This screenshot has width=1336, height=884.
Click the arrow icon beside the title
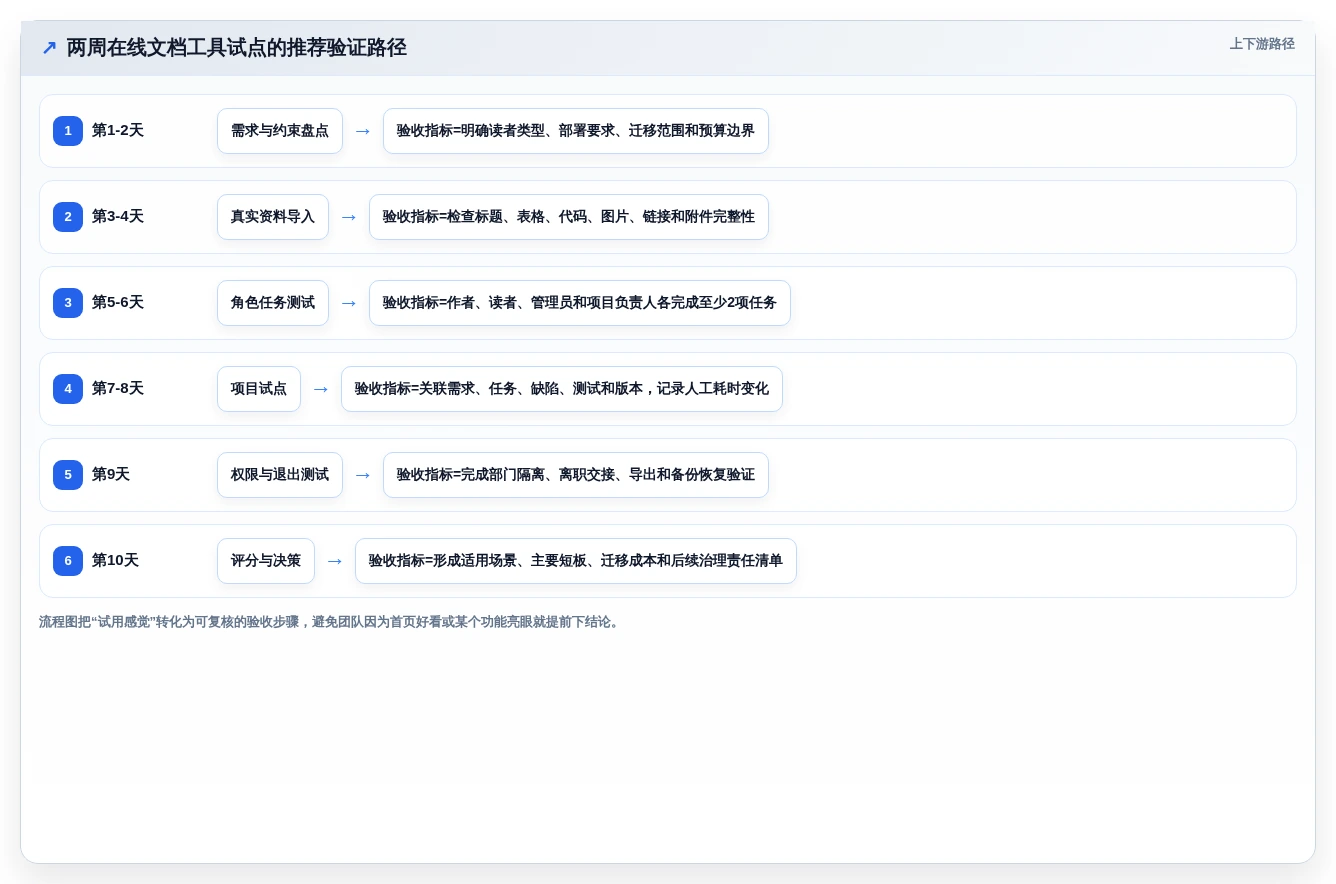[x=49, y=48]
